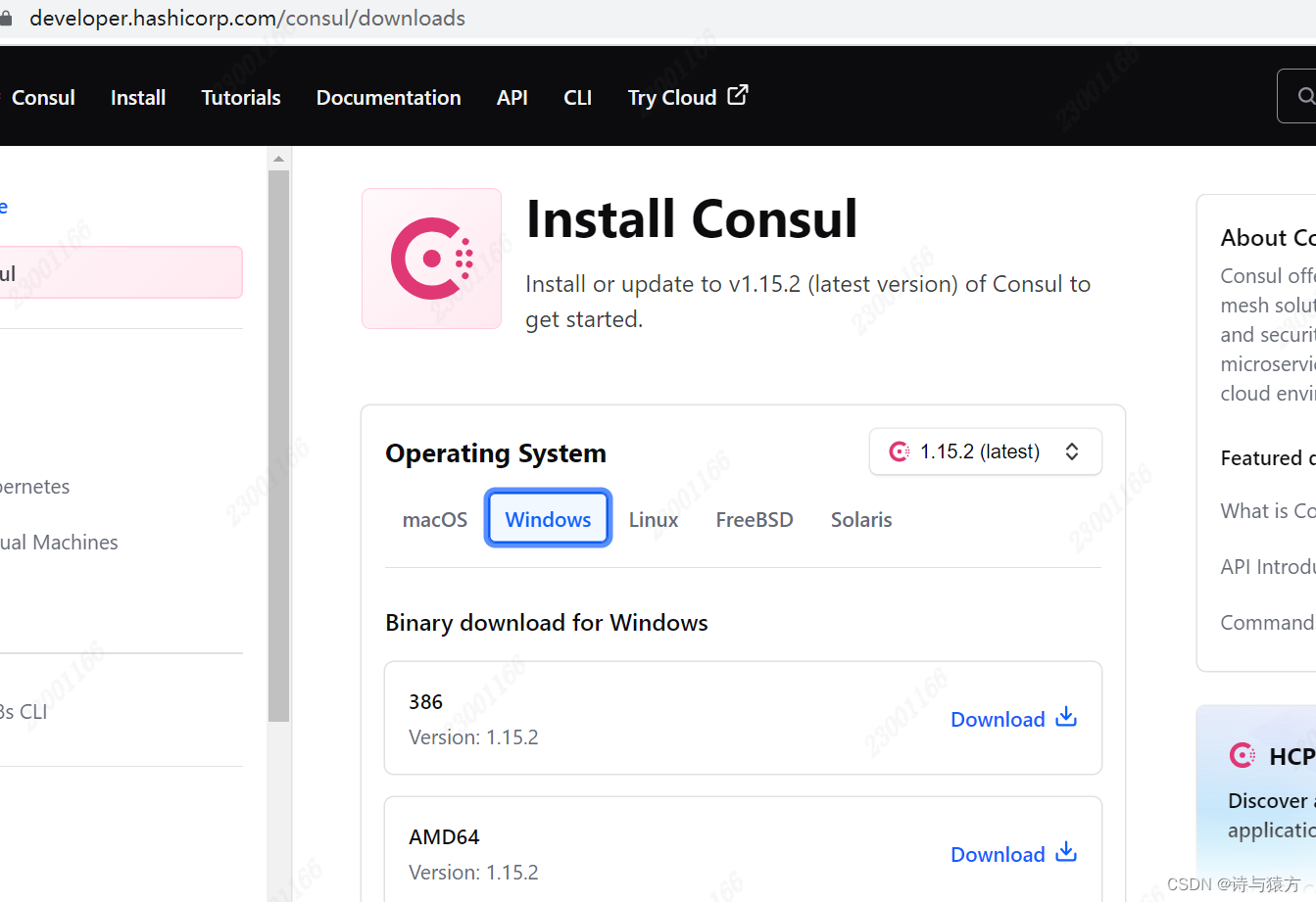The image size is (1316, 902).
Task: Download the AMD64 binary
Action: tap(1014, 854)
